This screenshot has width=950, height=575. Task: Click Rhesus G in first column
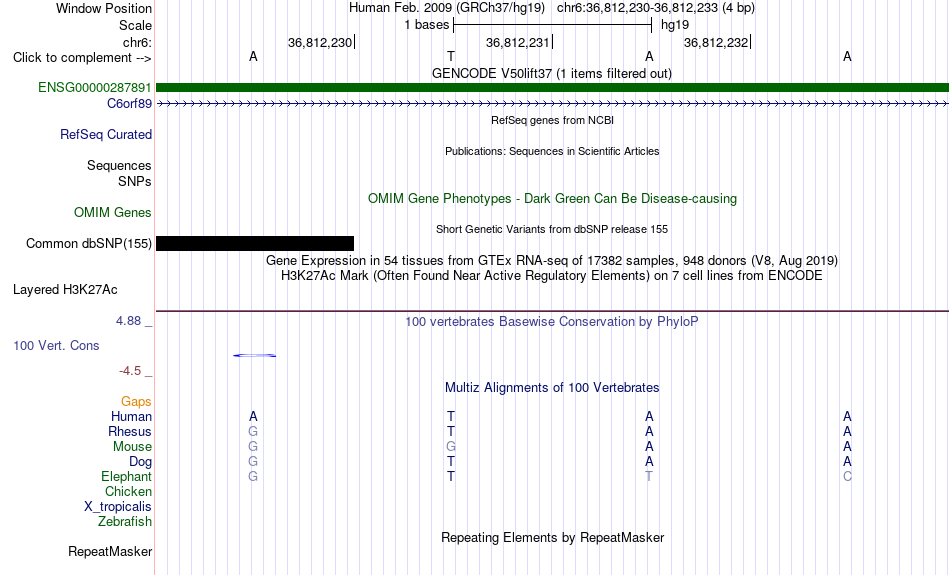253,431
